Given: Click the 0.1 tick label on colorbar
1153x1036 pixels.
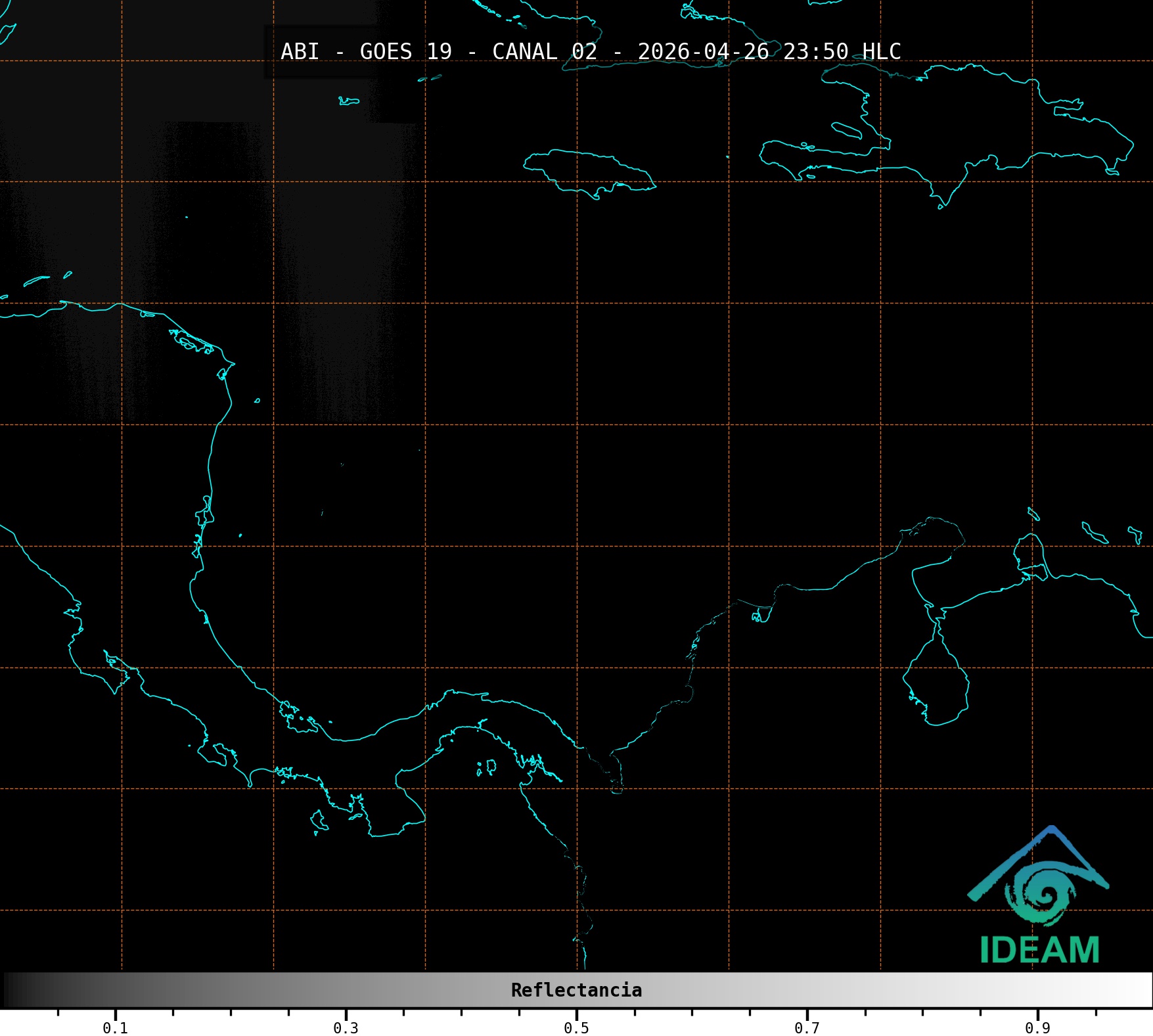Looking at the screenshot, I should pos(115,1027).
